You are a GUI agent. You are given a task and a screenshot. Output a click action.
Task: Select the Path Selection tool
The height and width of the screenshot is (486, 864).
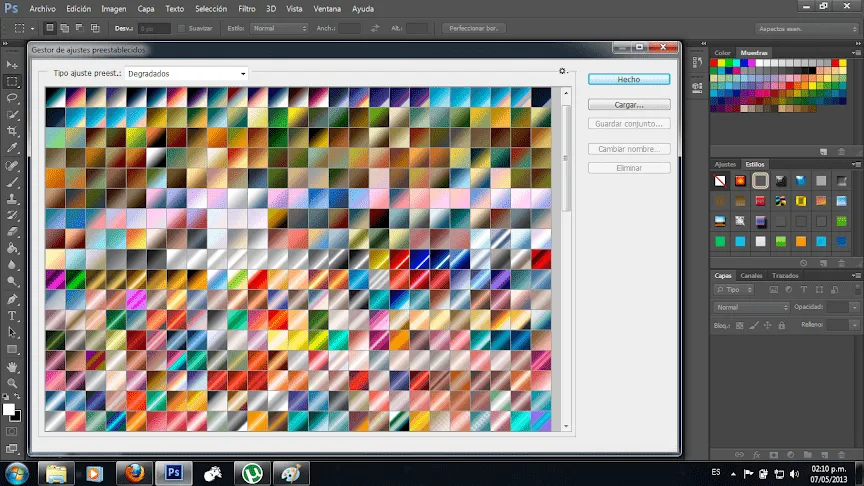[x=12, y=332]
